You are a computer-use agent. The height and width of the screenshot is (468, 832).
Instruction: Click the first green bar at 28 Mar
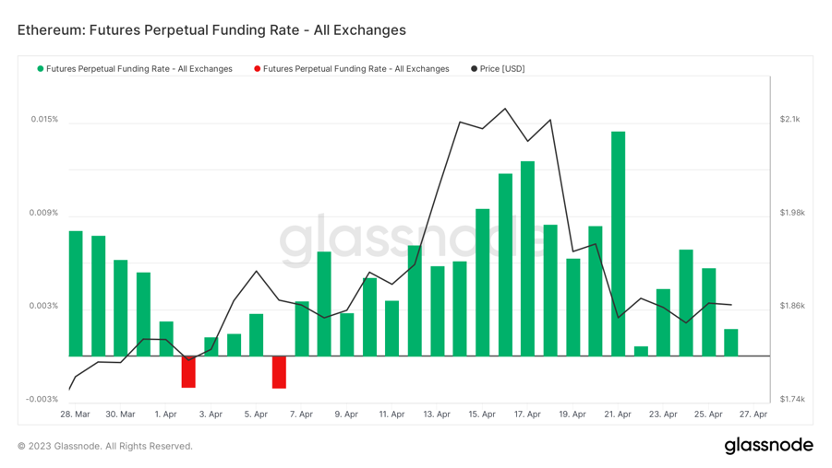[x=75, y=293]
